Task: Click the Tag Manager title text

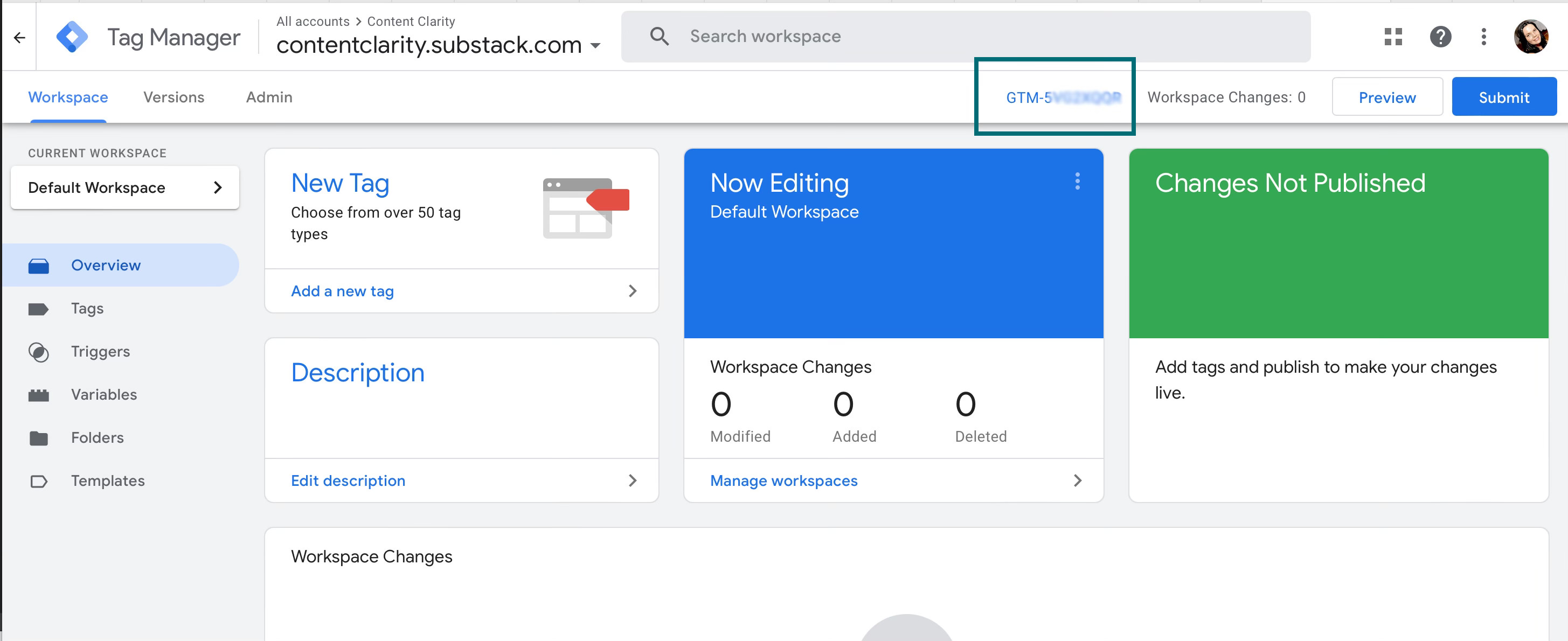Action: 174,38
